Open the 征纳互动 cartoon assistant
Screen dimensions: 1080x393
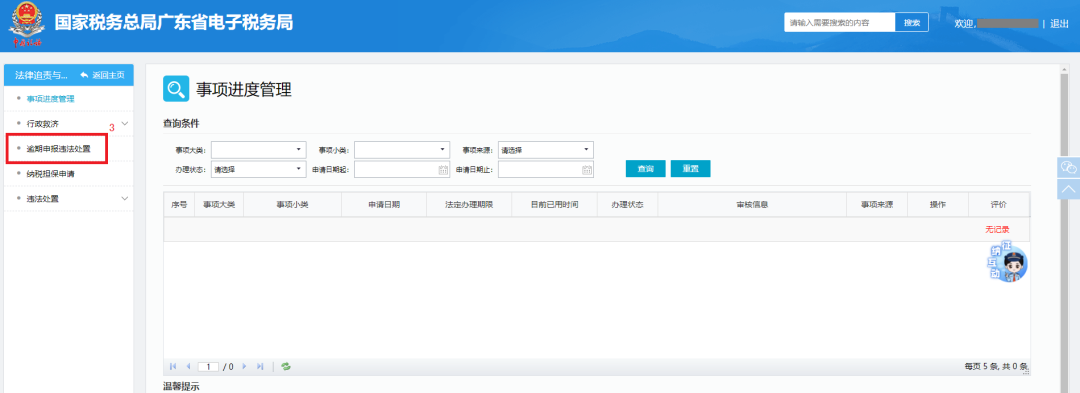pos(1008,263)
